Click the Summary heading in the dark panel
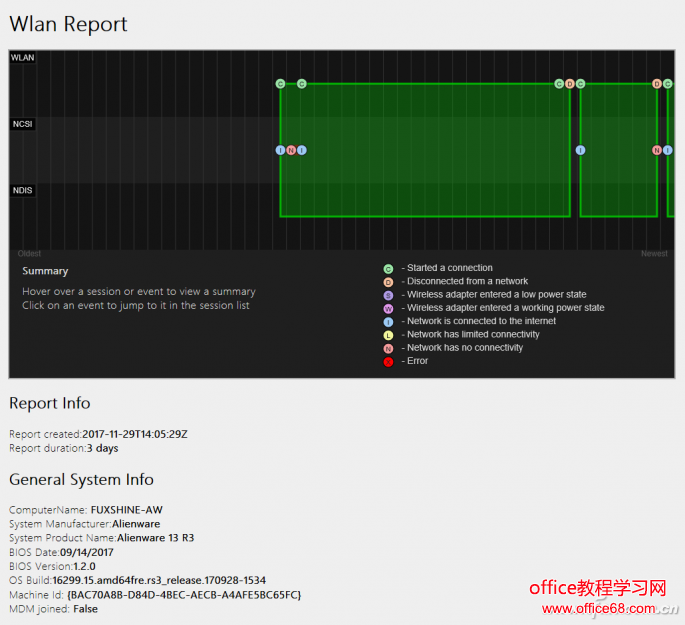 (x=45, y=271)
